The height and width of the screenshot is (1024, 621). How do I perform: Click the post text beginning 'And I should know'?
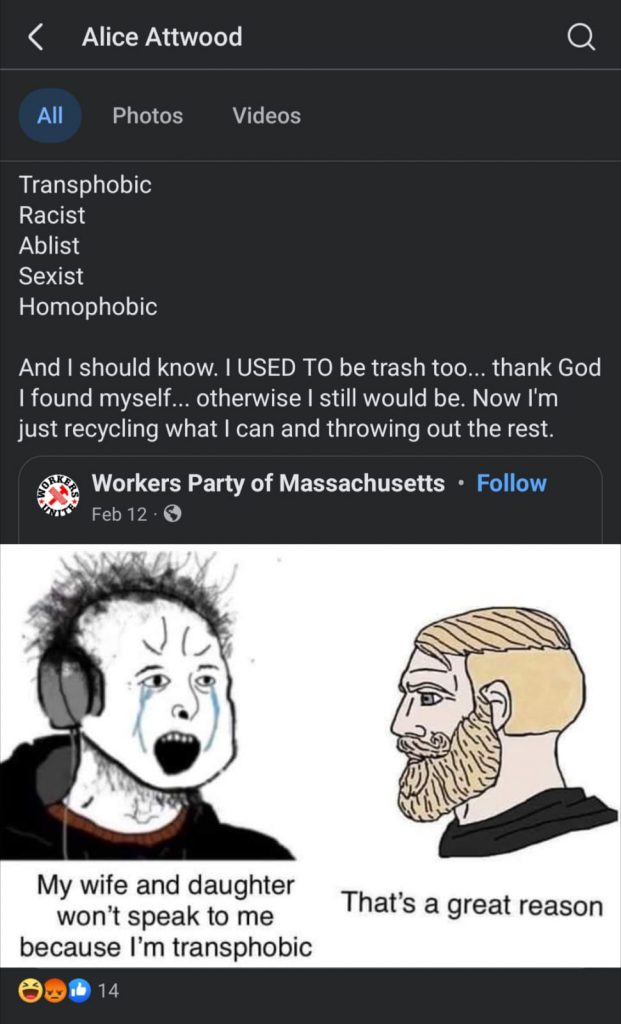(x=310, y=398)
